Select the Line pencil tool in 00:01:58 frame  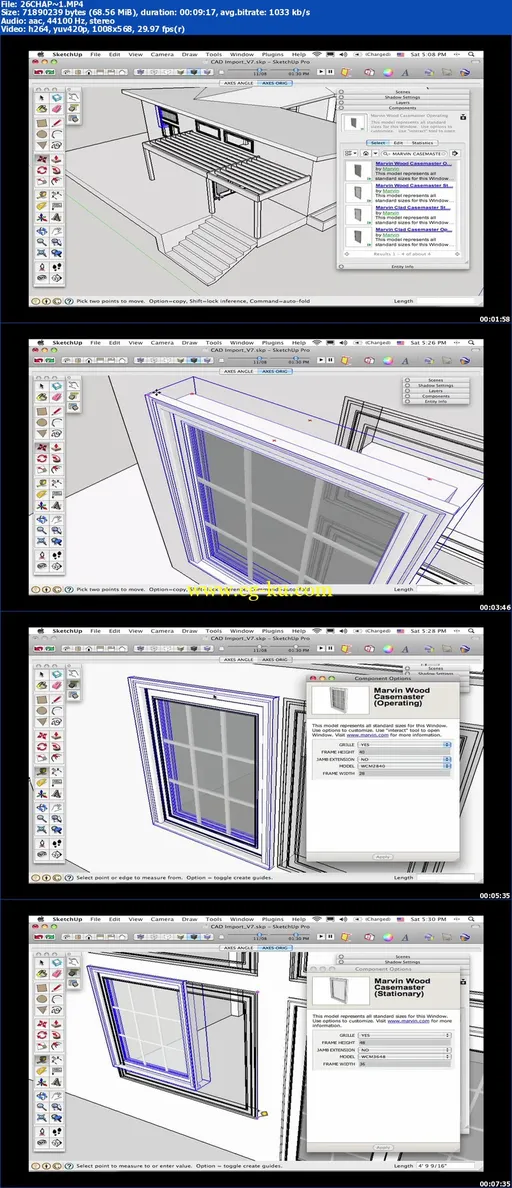[x=57, y=123]
